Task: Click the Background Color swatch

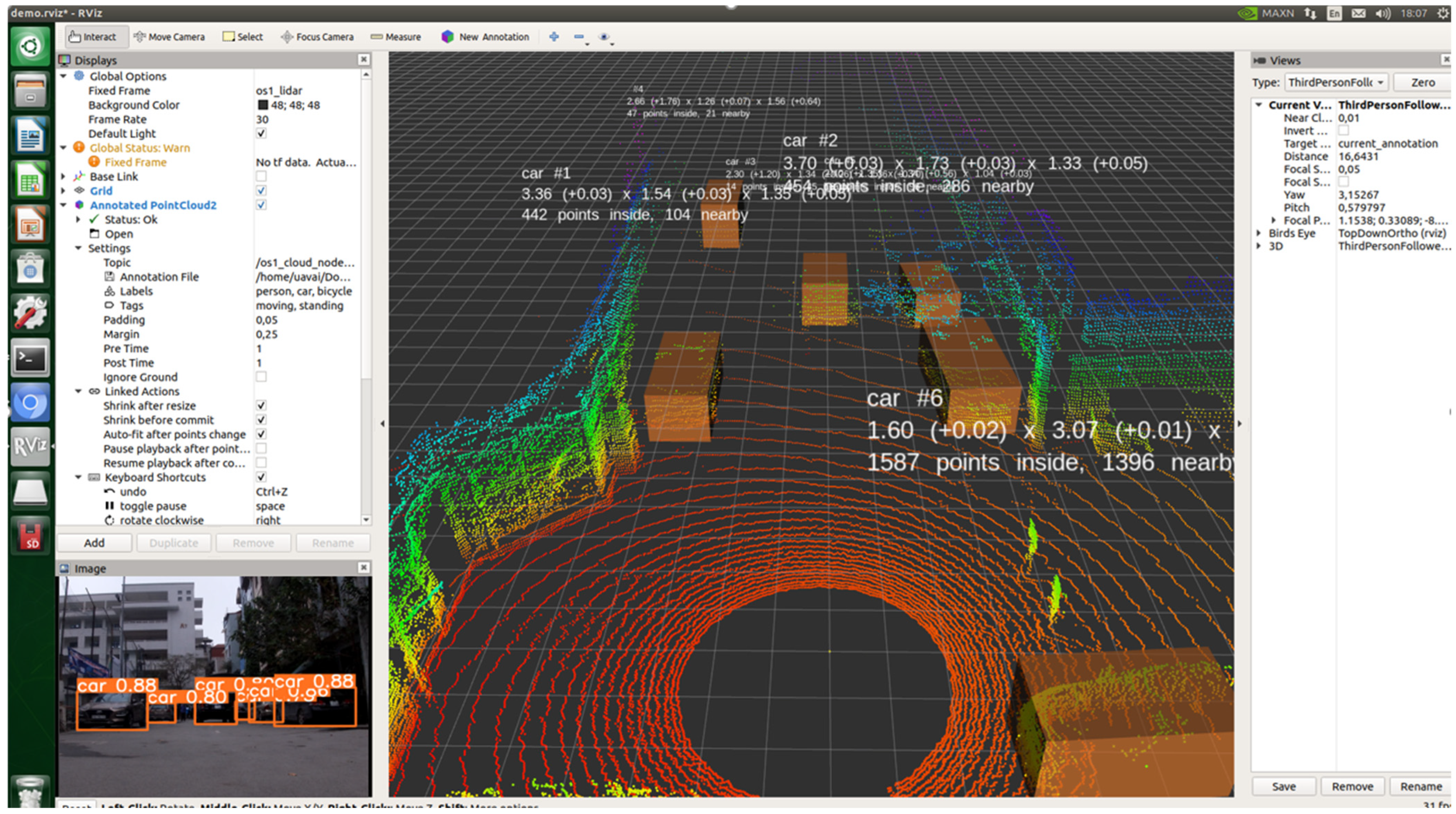Action: click(x=263, y=105)
